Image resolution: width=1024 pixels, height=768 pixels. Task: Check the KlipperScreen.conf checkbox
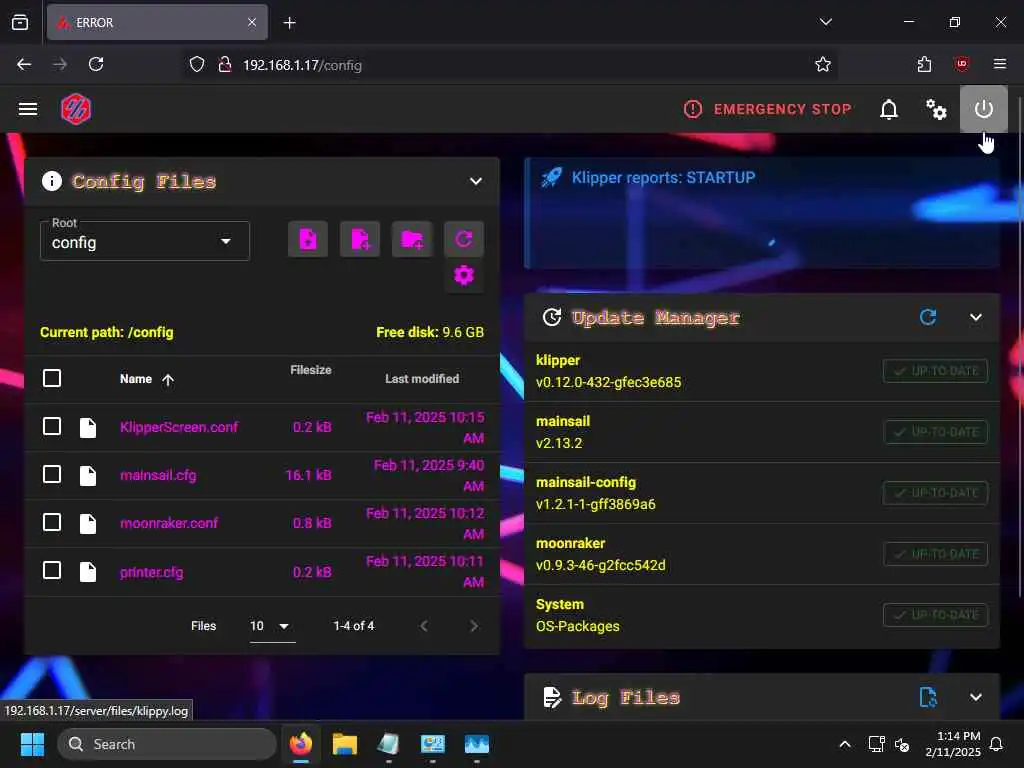click(52, 426)
